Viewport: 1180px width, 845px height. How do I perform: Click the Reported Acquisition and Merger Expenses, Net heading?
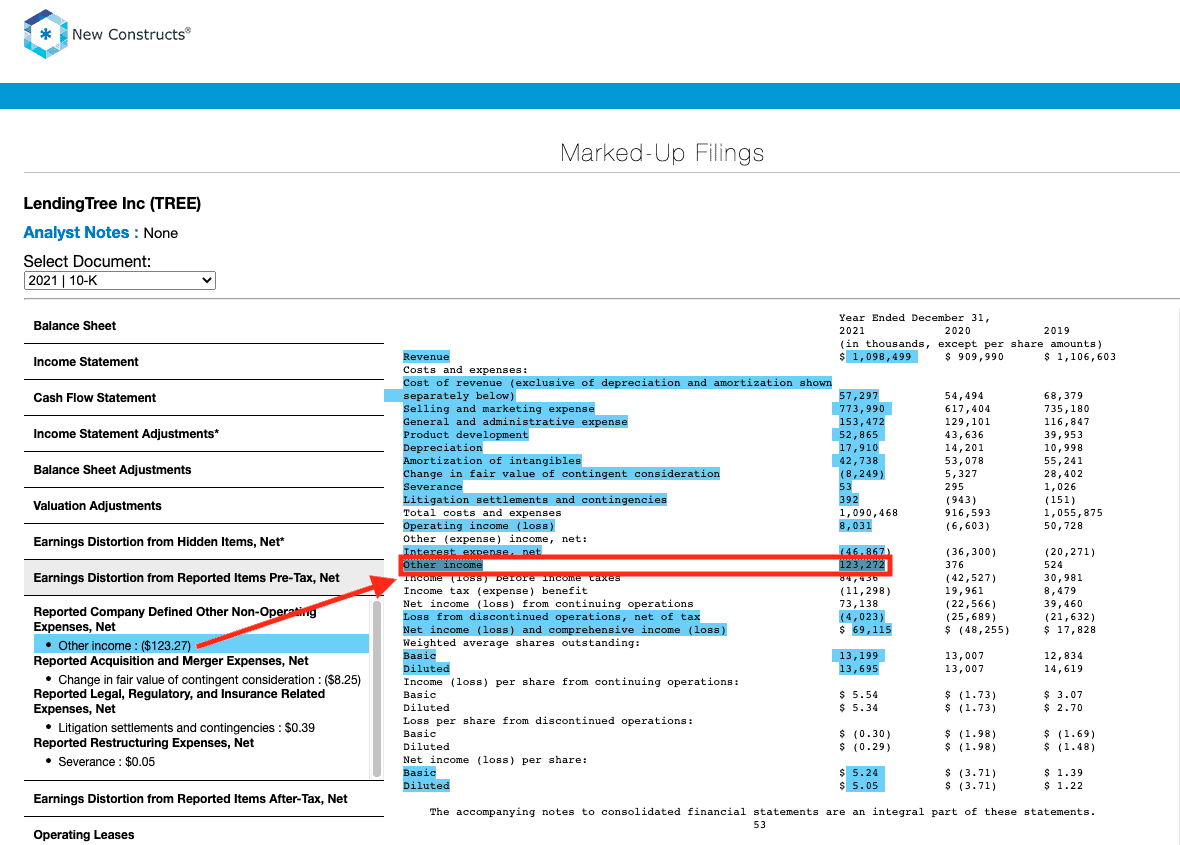coord(171,661)
